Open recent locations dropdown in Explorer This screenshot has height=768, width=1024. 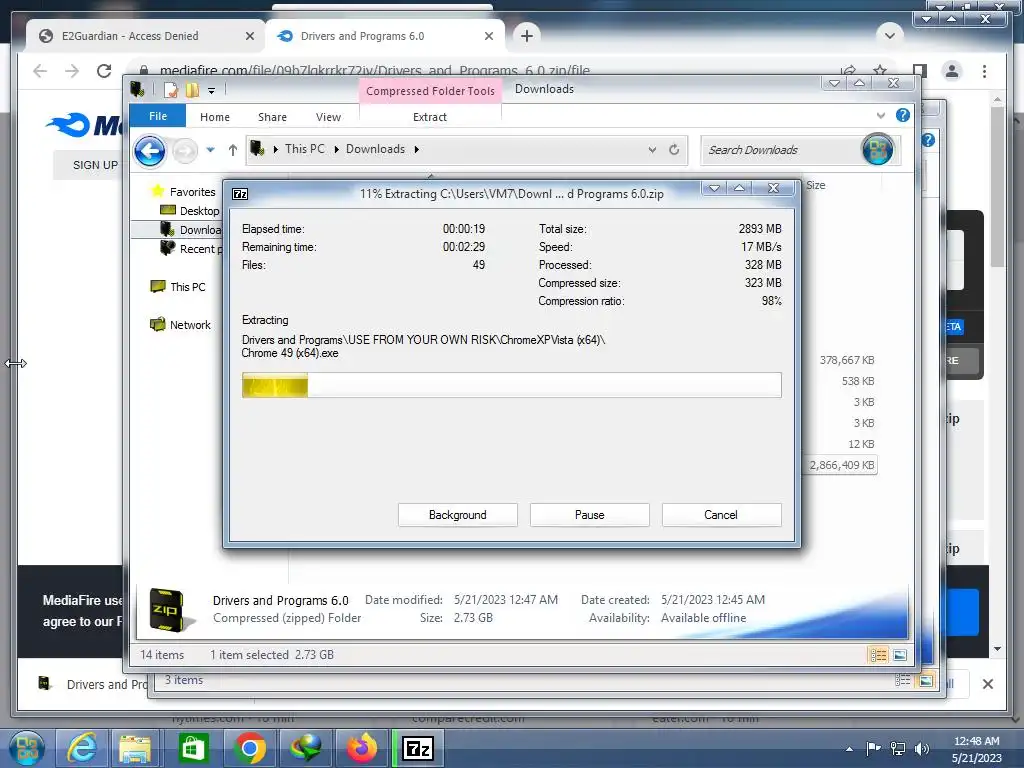click(x=210, y=150)
